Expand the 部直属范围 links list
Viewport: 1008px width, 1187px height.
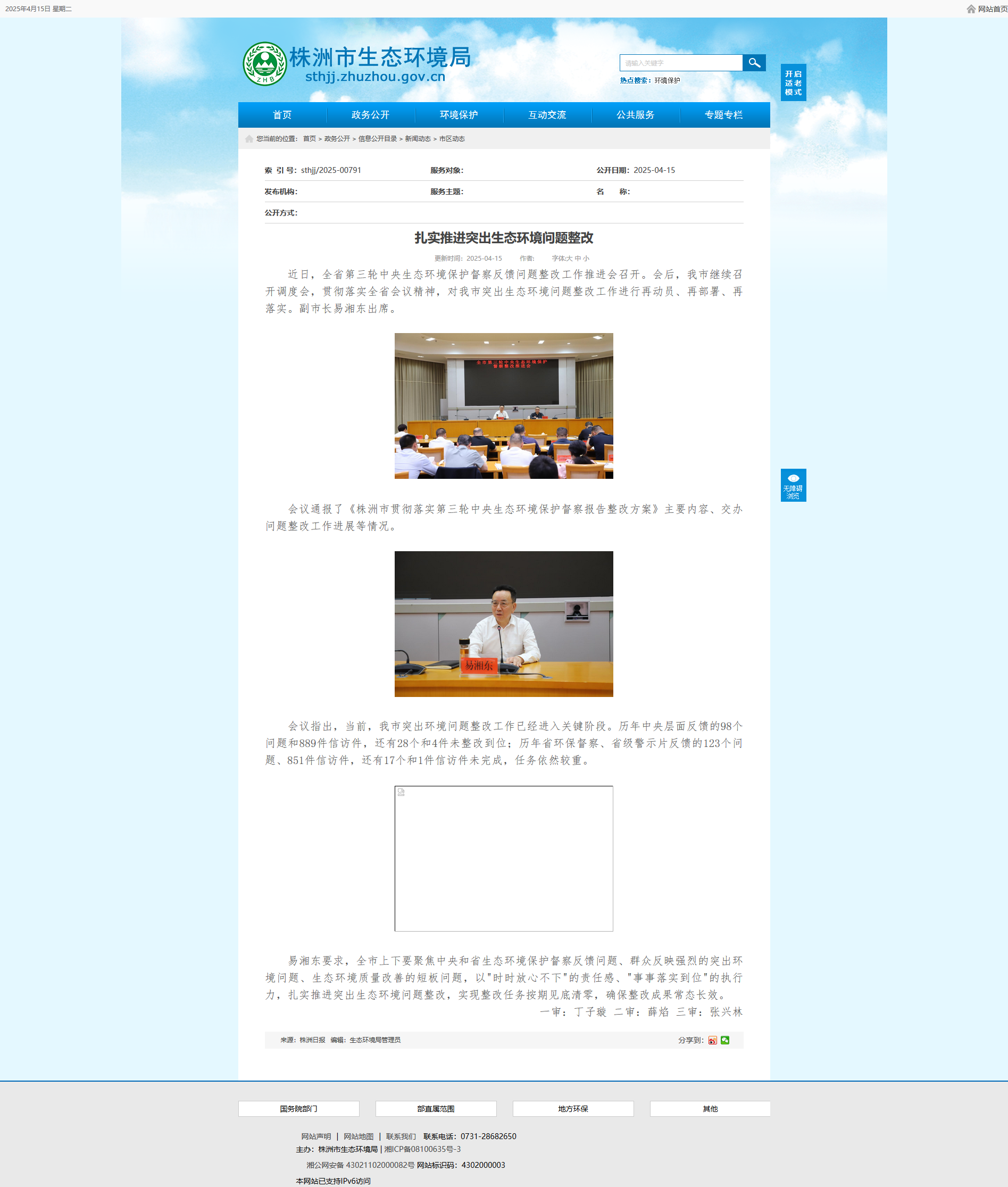436,1109
